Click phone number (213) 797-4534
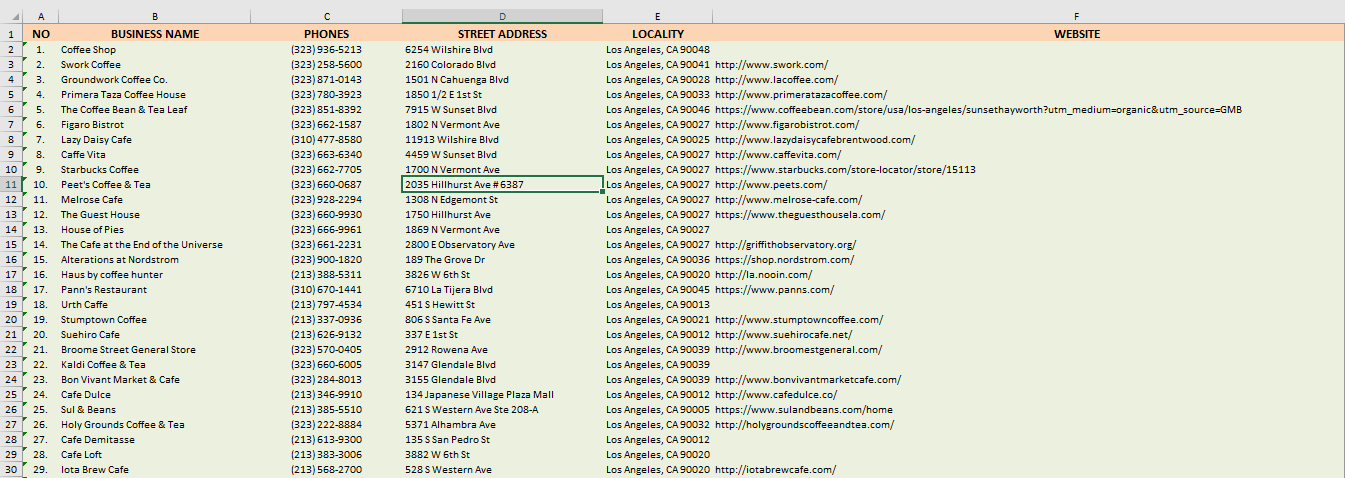The image size is (1345, 478). (x=327, y=304)
